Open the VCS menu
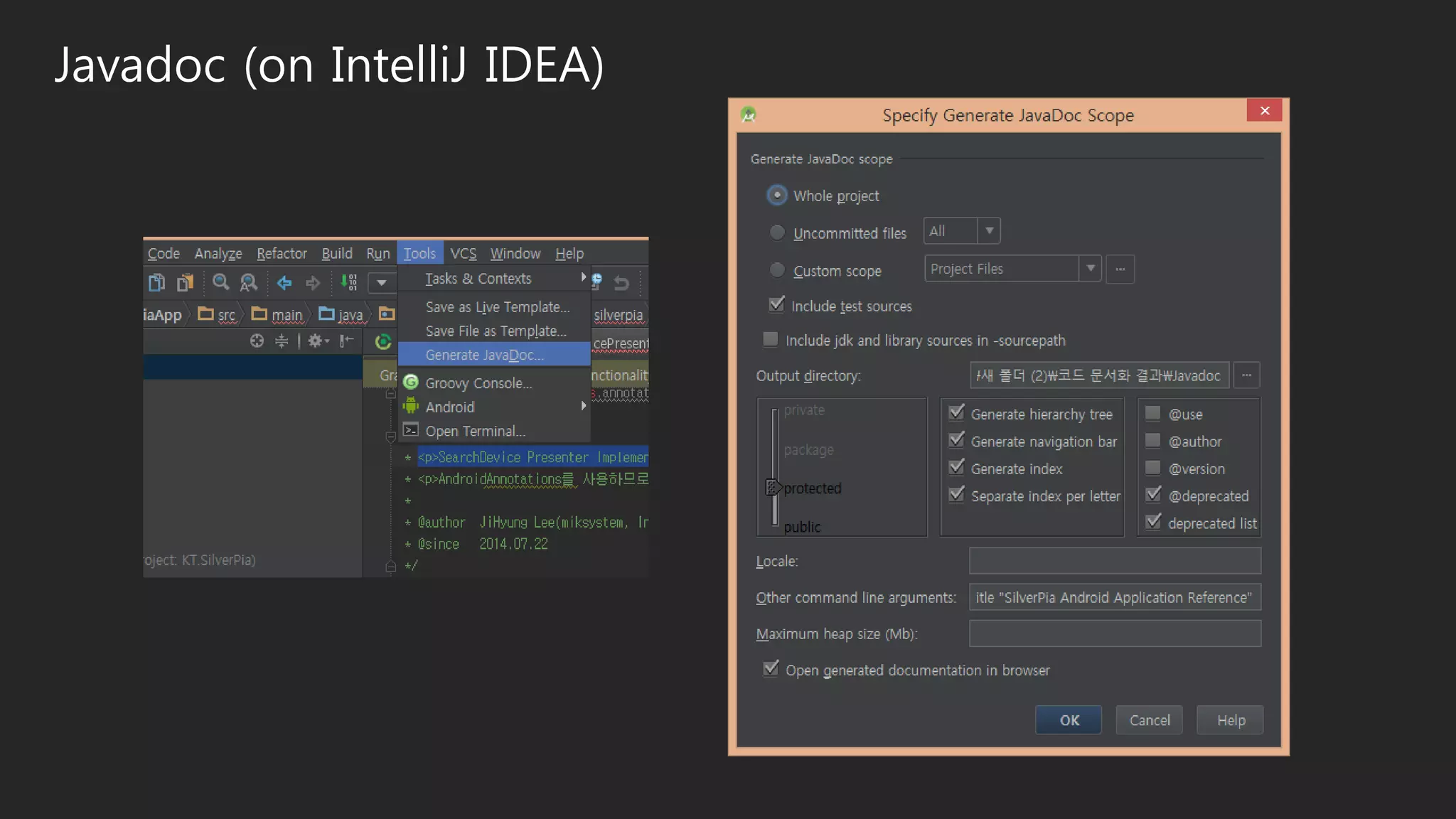Screen dimensions: 1456x819 464,253
